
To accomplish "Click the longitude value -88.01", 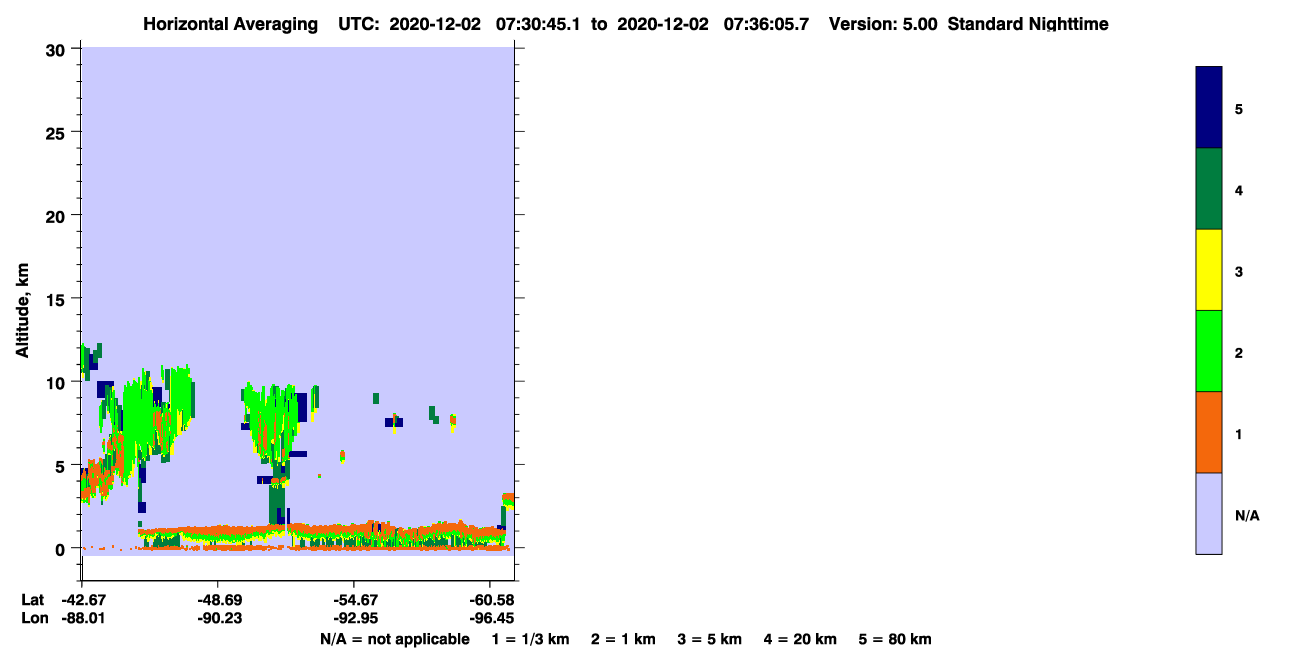I will pyautogui.click(x=82, y=618).
